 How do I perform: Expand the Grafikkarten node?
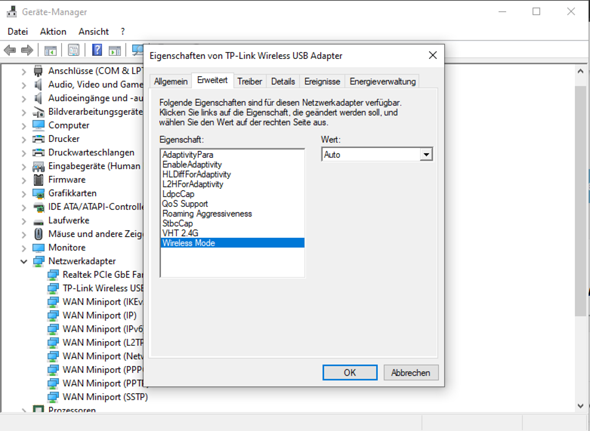pyautogui.click(x=24, y=193)
